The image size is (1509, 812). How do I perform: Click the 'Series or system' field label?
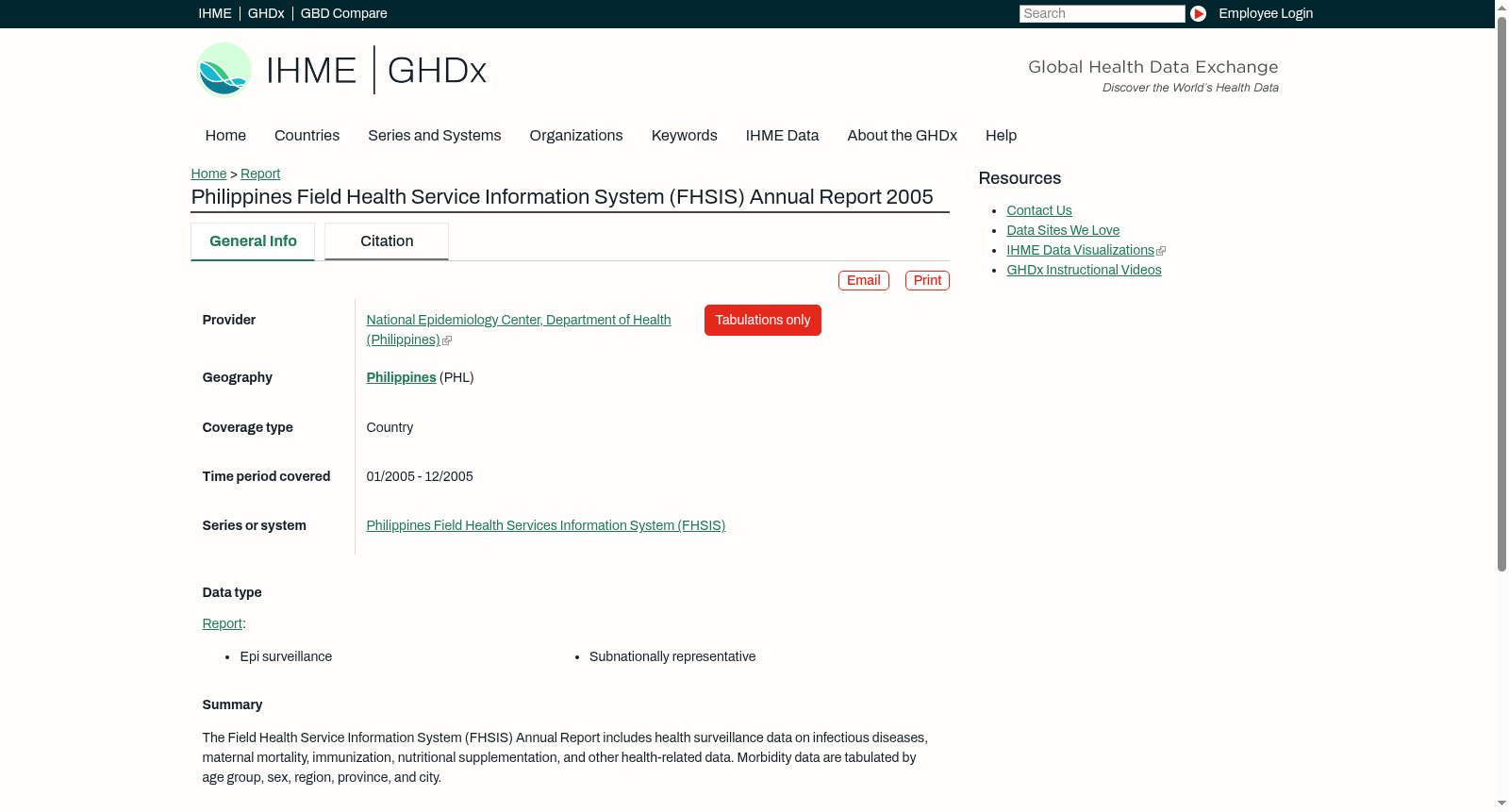point(255,525)
